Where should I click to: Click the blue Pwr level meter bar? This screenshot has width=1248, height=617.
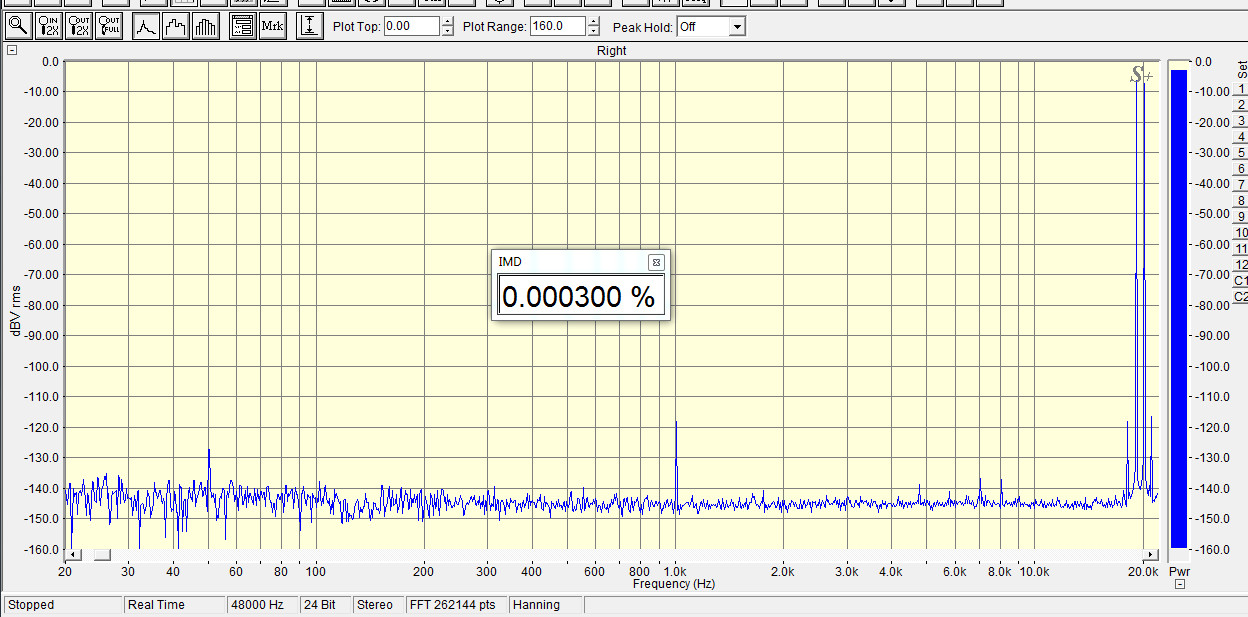[x=1179, y=308]
